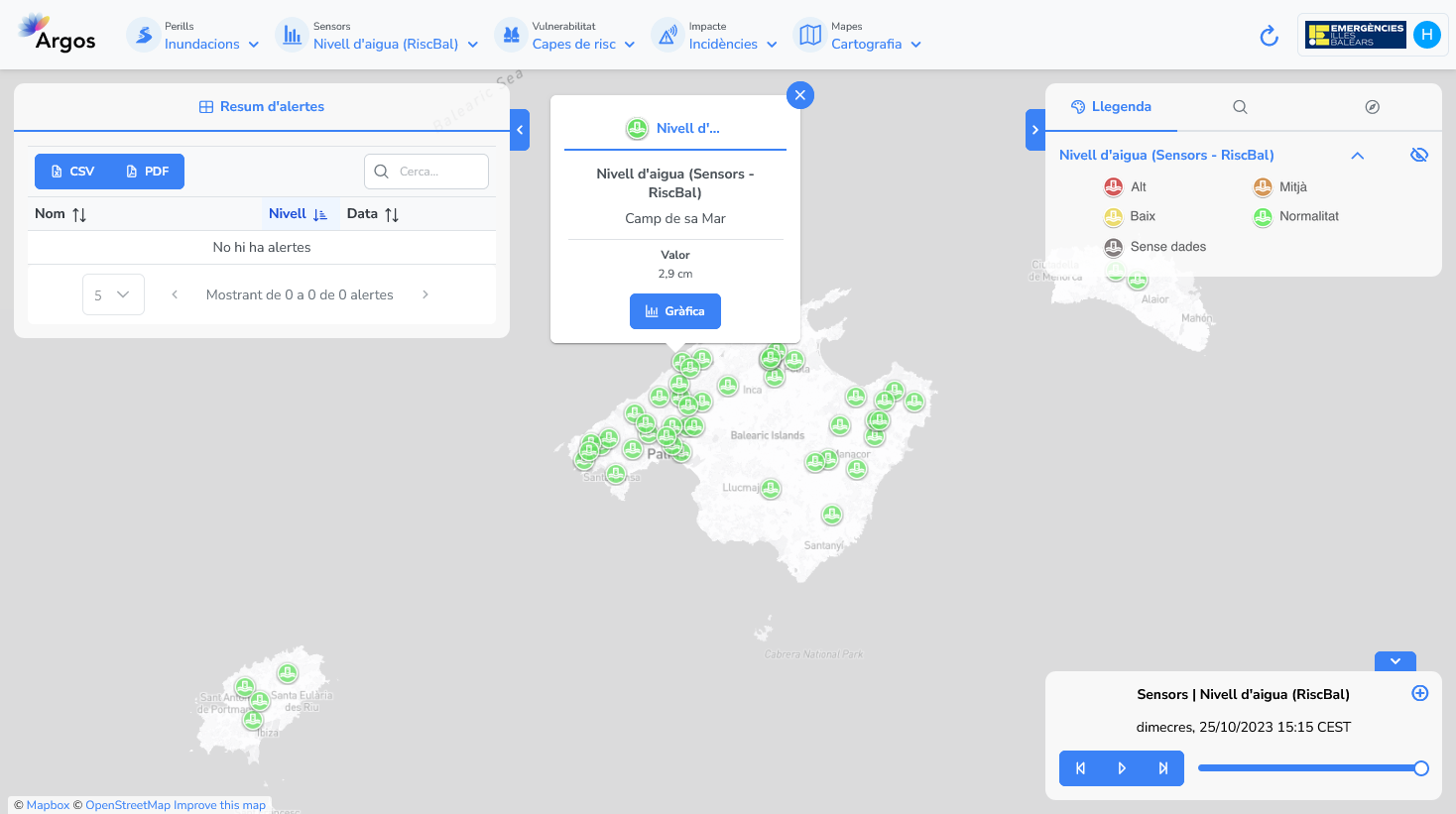Toggle the Alt legend item
The height and width of the screenshot is (814, 1456).
tap(1125, 186)
